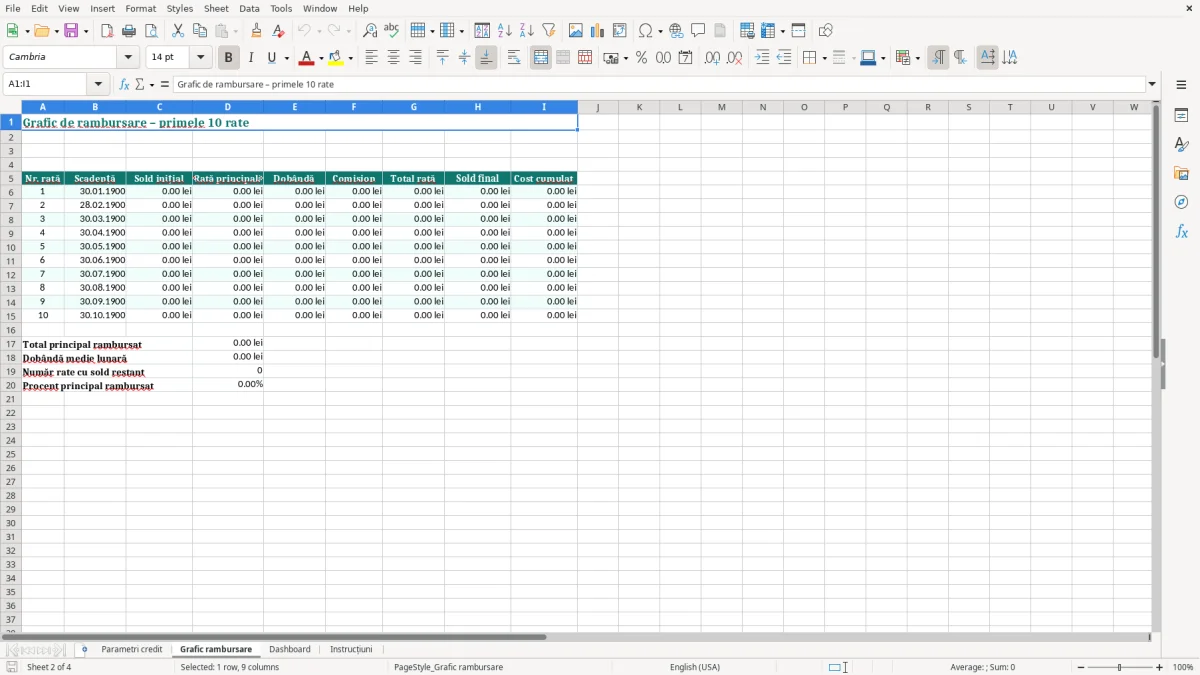Screen dimensions: 1200x675
Task: Format as date
Action: click(x=685, y=58)
